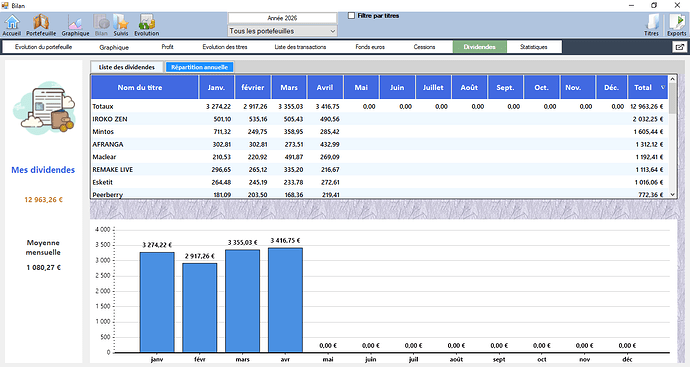Pop out the view with the detach icon
This screenshot has width=690, height=367.
679,47
